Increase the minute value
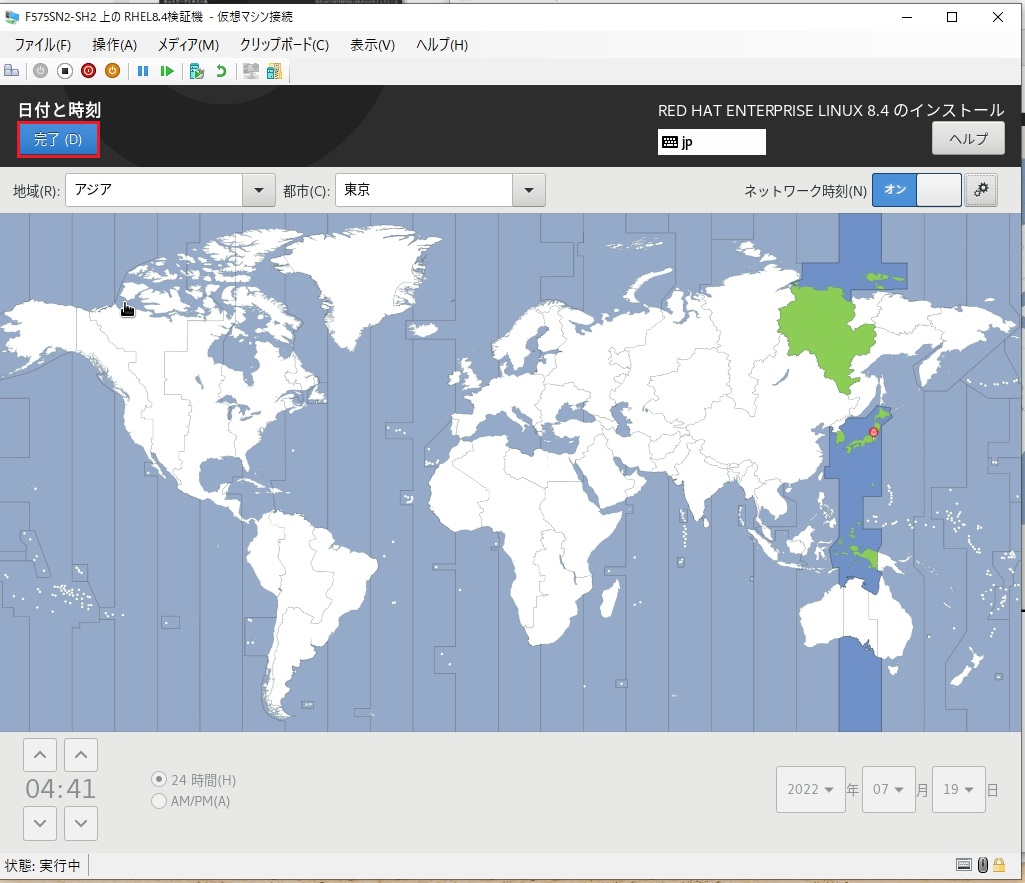The image size is (1025, 883). click(81, 755)
